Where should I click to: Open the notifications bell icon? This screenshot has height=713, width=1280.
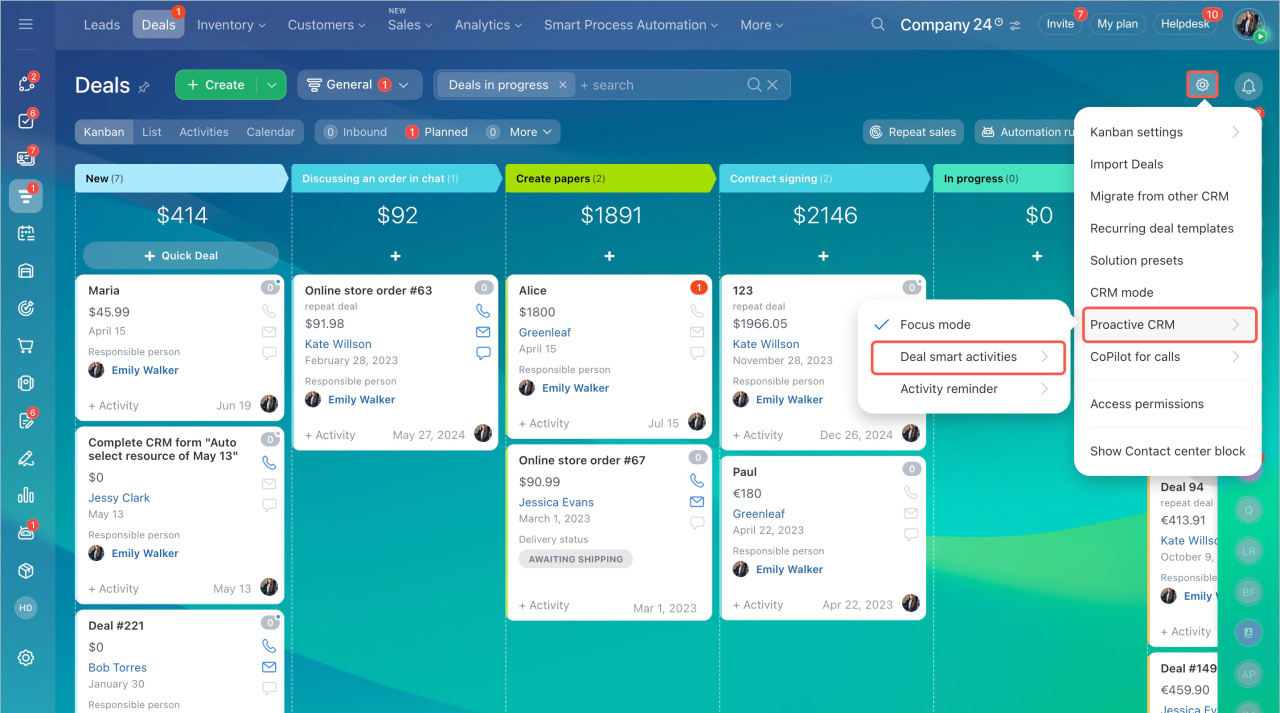tap(1248, 86)
